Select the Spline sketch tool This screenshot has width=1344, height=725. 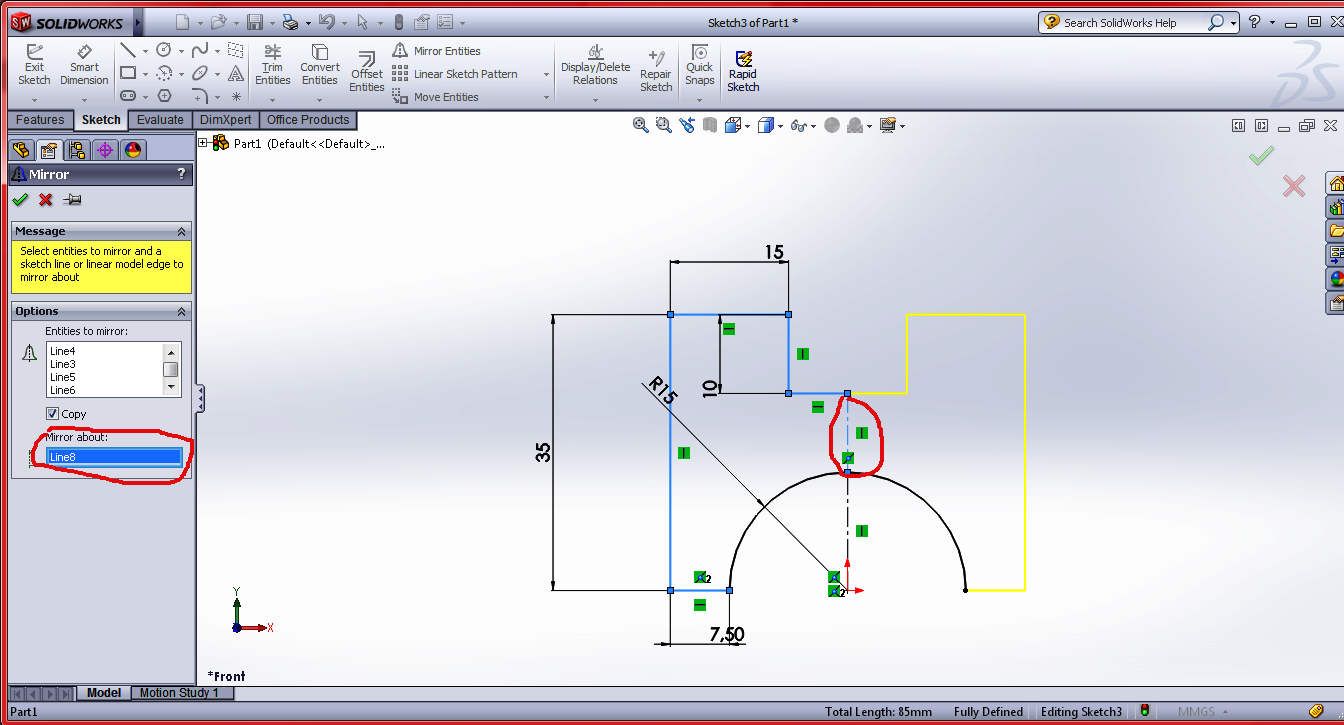point(200,50)
